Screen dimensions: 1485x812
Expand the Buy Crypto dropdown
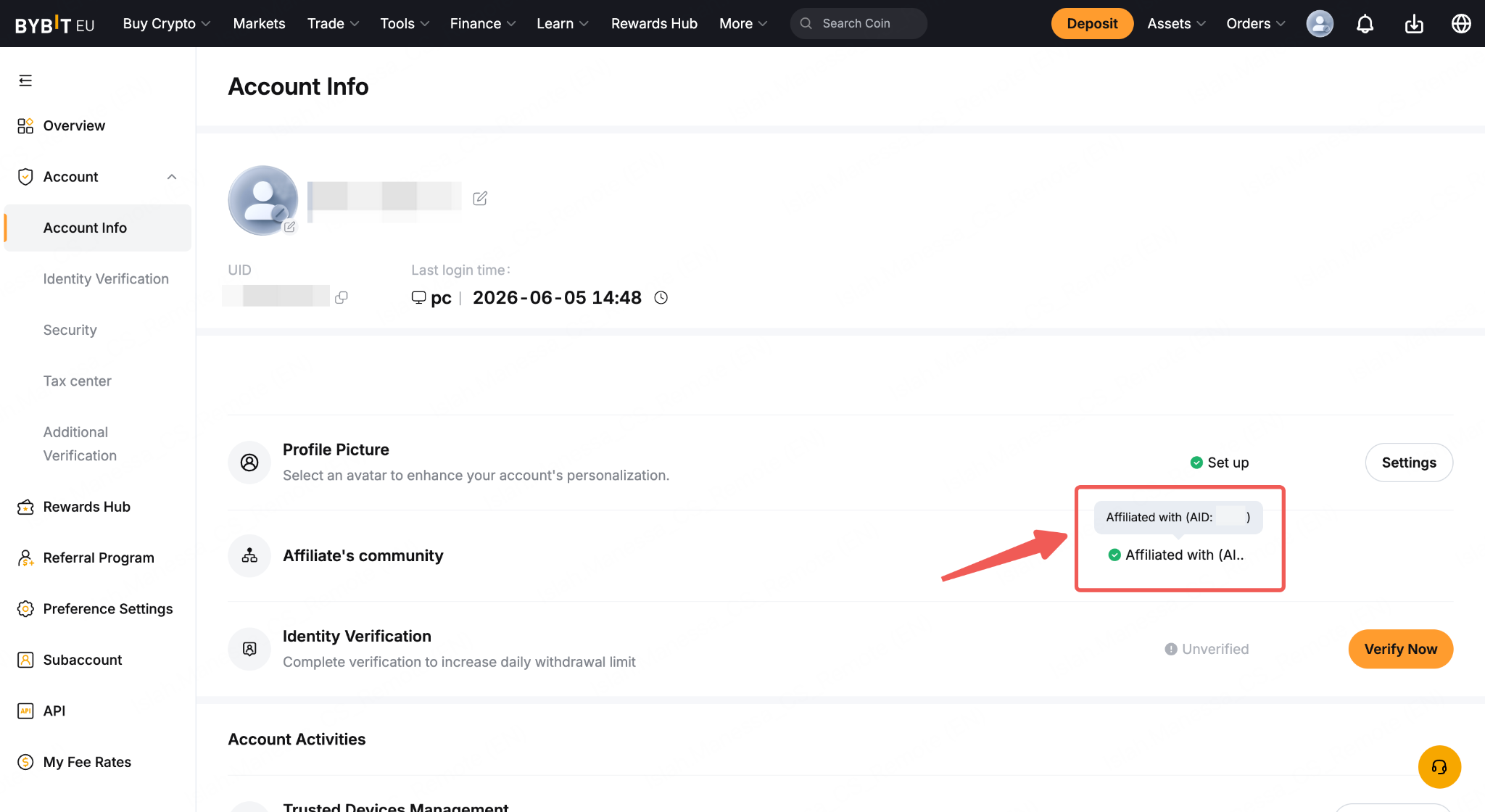167,24
